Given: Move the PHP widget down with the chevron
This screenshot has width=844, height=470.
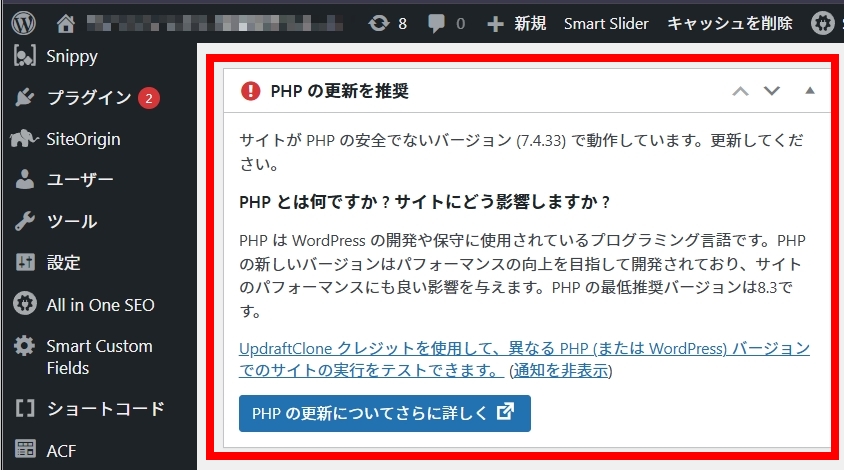Looking at the screenshot, I should point(772,91).
